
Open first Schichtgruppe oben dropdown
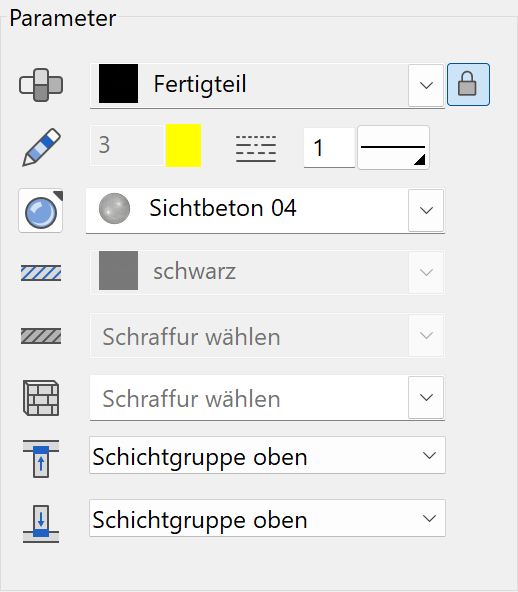(x=267, y=455)
